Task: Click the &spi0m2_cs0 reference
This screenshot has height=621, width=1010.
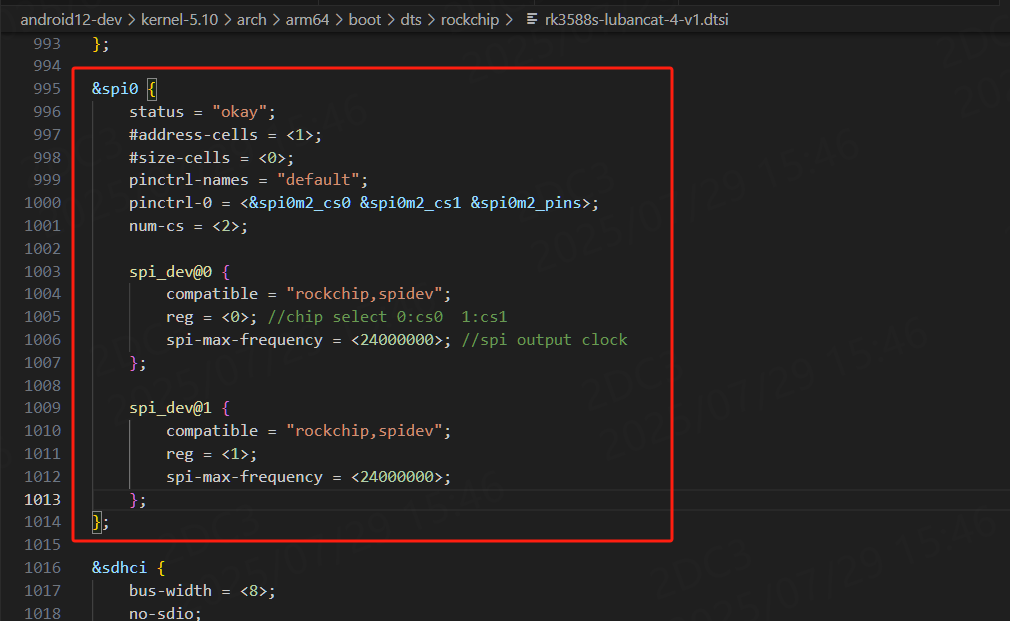Action: click(x=300, y=203)
